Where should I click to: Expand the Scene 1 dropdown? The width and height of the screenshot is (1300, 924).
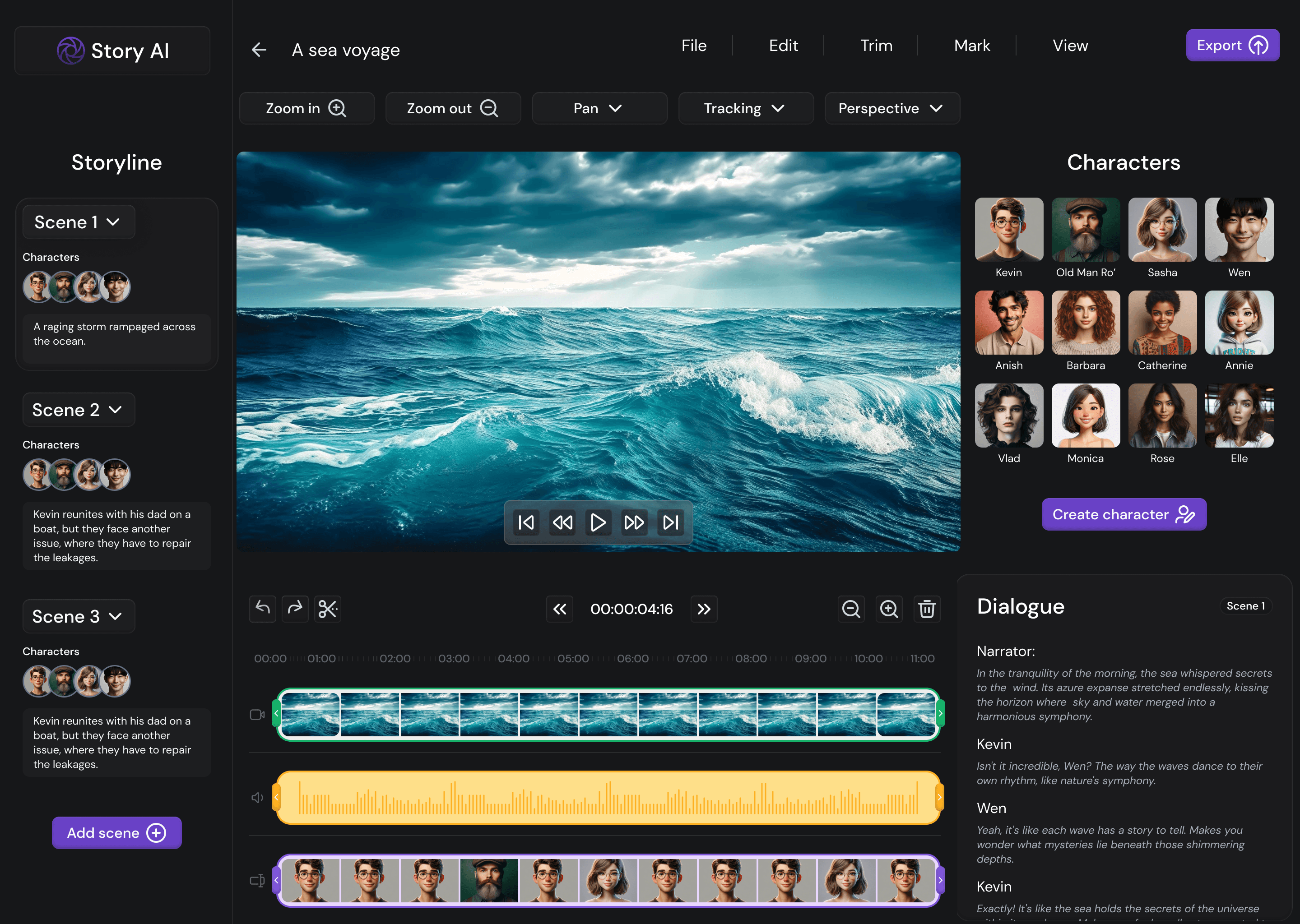tap(78, 222)
